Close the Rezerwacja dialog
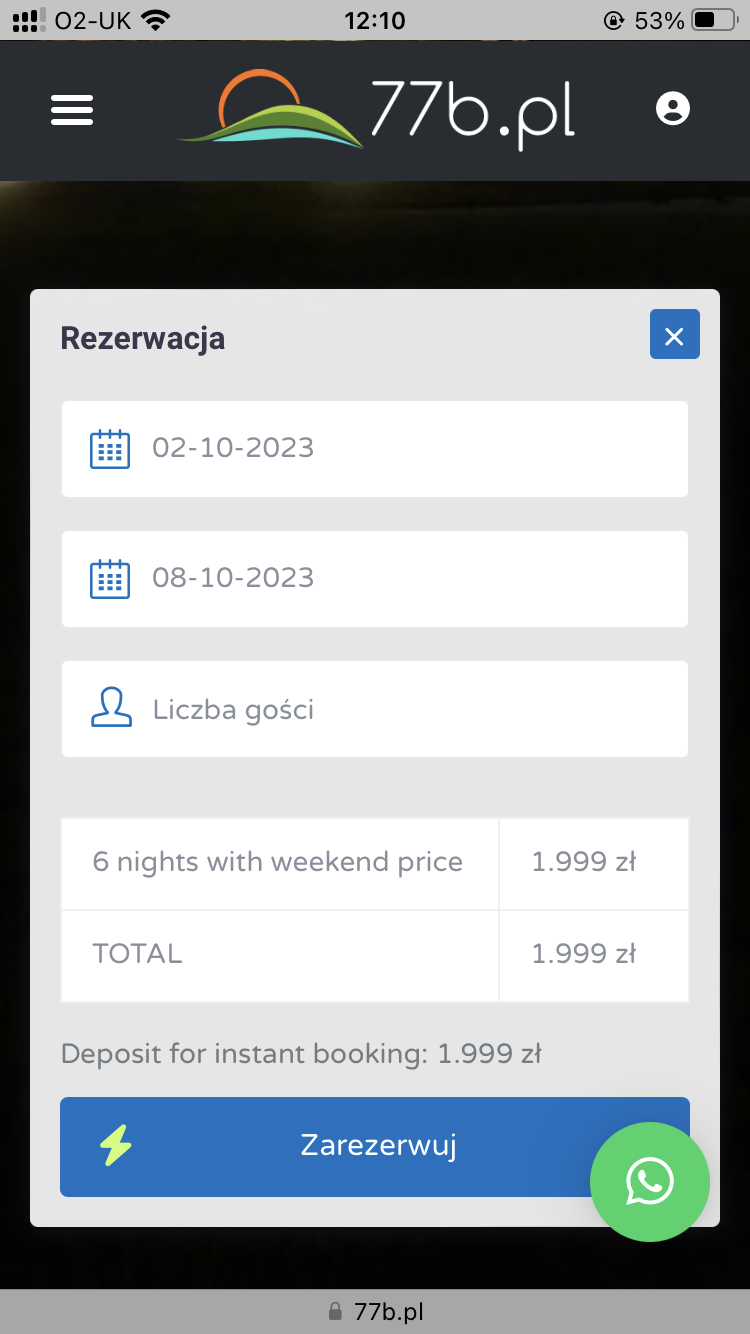The width and height of the screenshot is (750, 1334). click(x=674, y=335)
